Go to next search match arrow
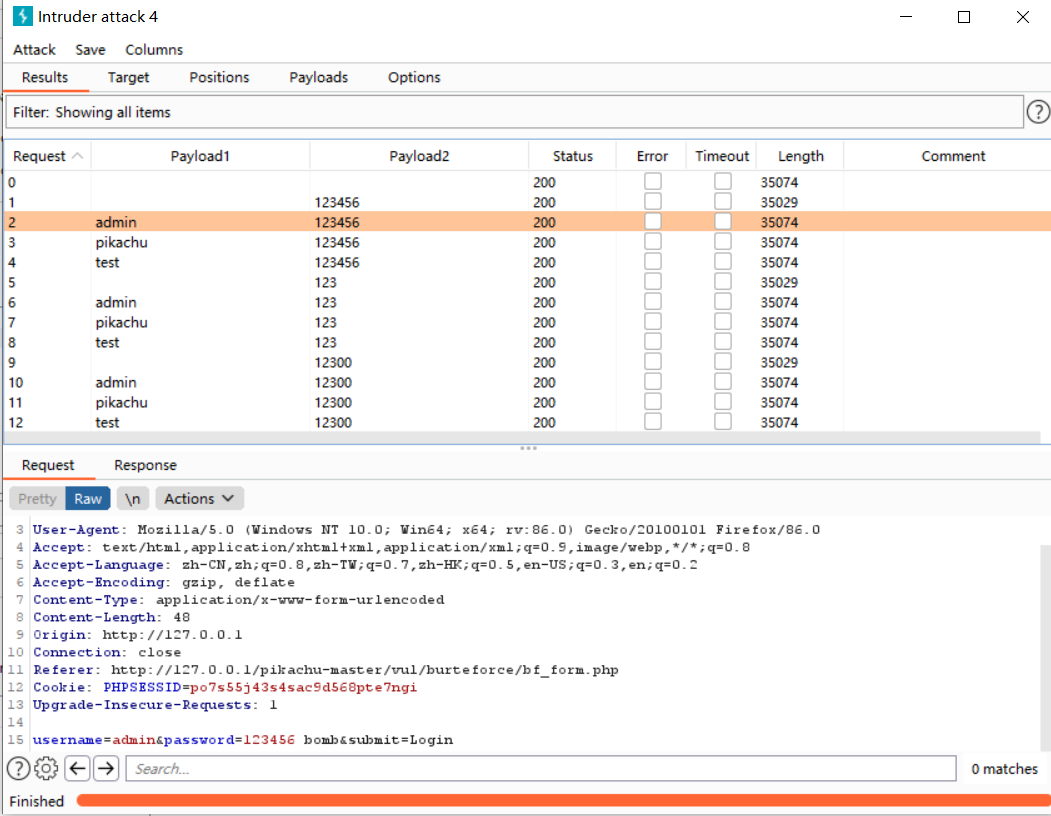 coord(106,768)
